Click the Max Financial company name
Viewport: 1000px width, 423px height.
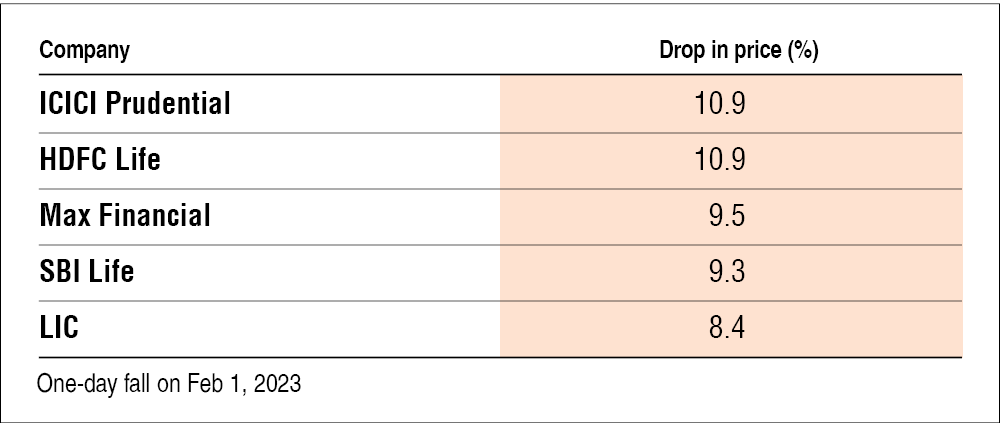click(x=125, y=215)
